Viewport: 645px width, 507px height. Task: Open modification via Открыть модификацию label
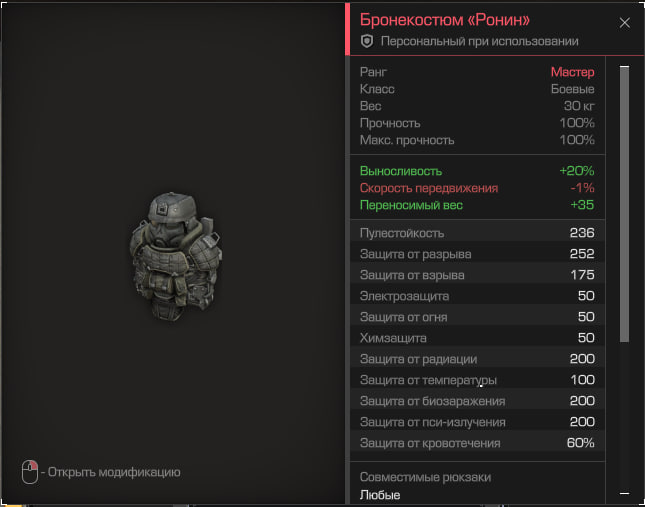point(116,471)
